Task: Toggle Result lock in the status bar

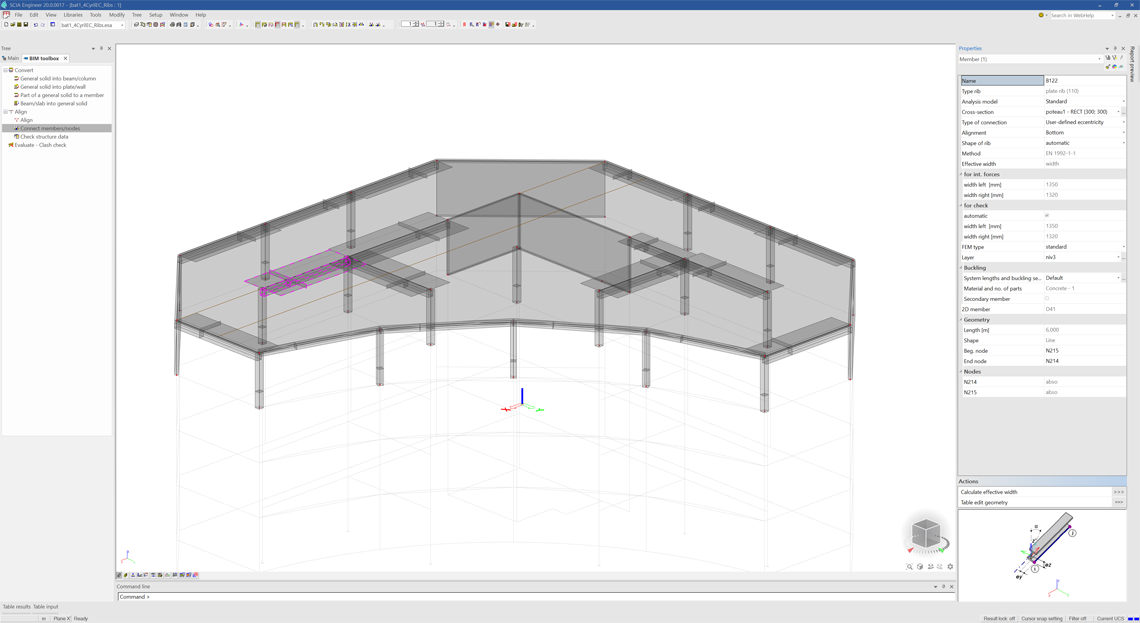Action: (x=999, y=619)
